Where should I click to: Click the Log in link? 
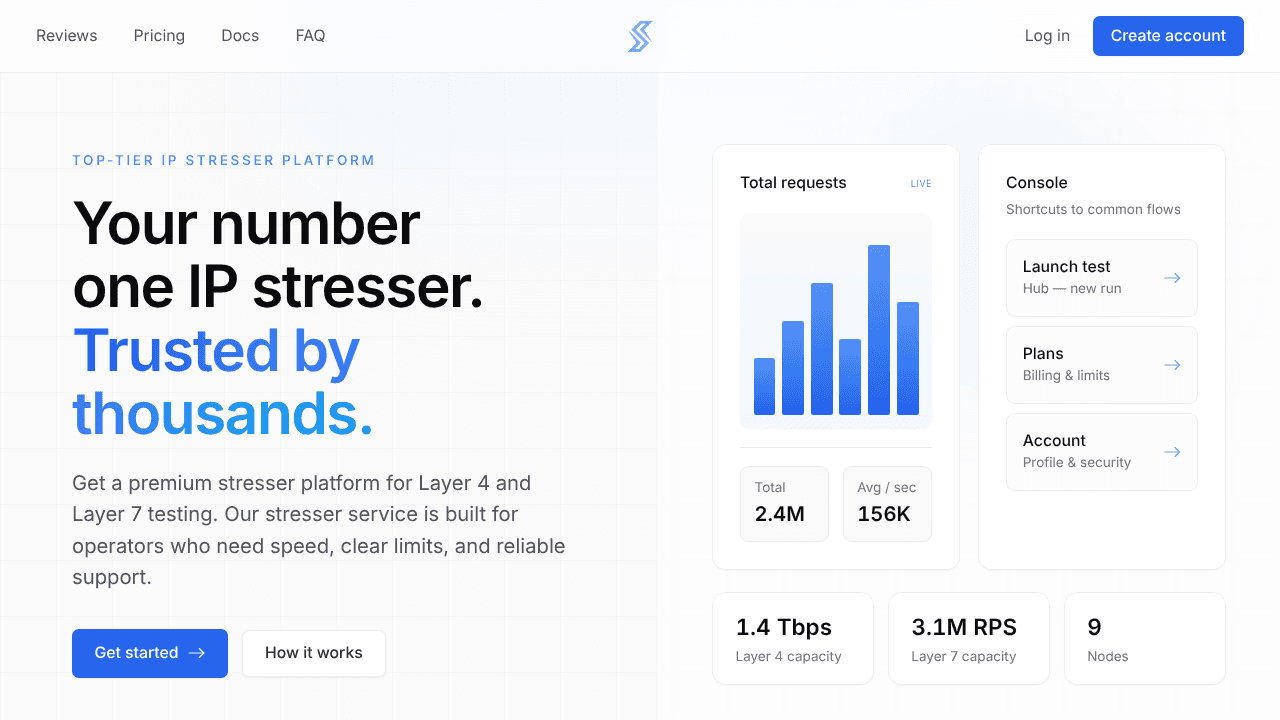[x=1047, y=36]
